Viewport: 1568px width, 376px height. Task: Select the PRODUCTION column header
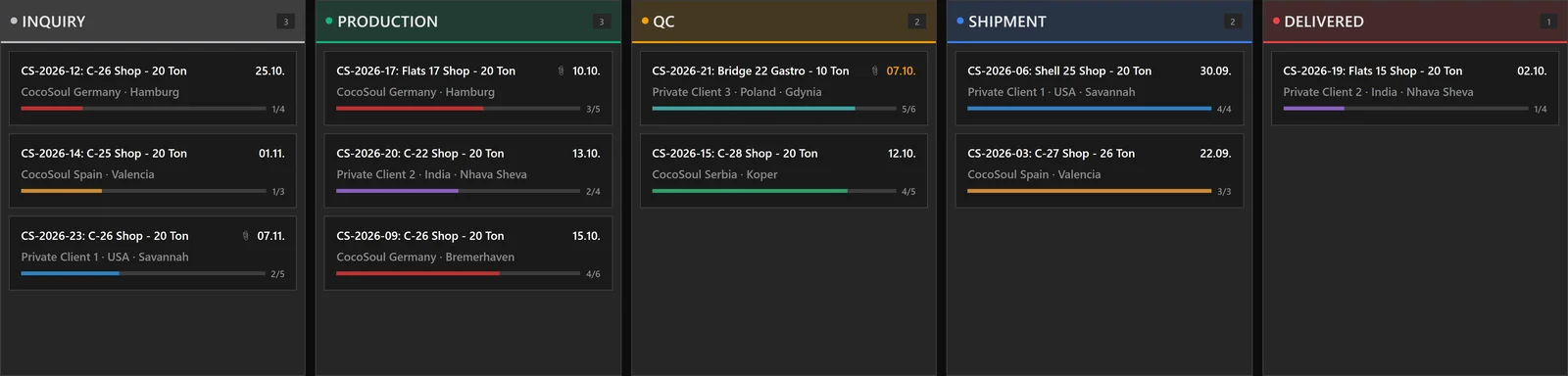click(468, 22)
